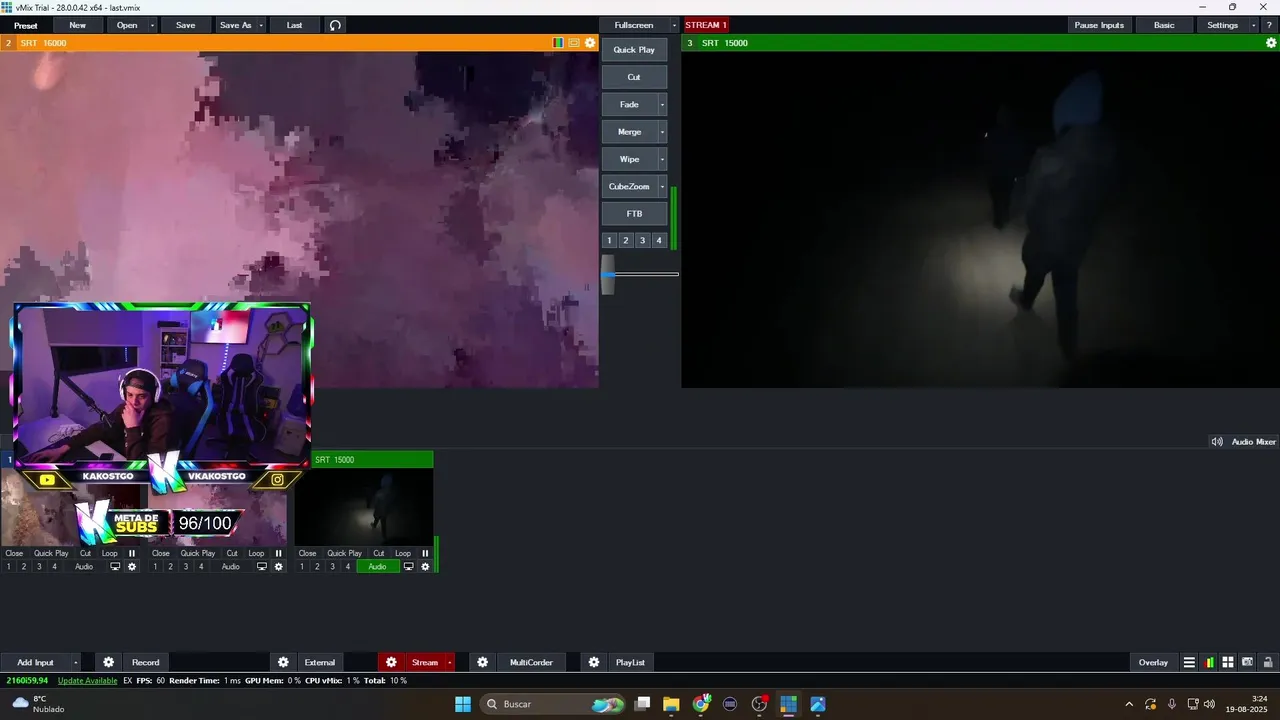Open settings gear of SRT 15000 output
Screen dimensions: 1280x720
(1271, 43)
